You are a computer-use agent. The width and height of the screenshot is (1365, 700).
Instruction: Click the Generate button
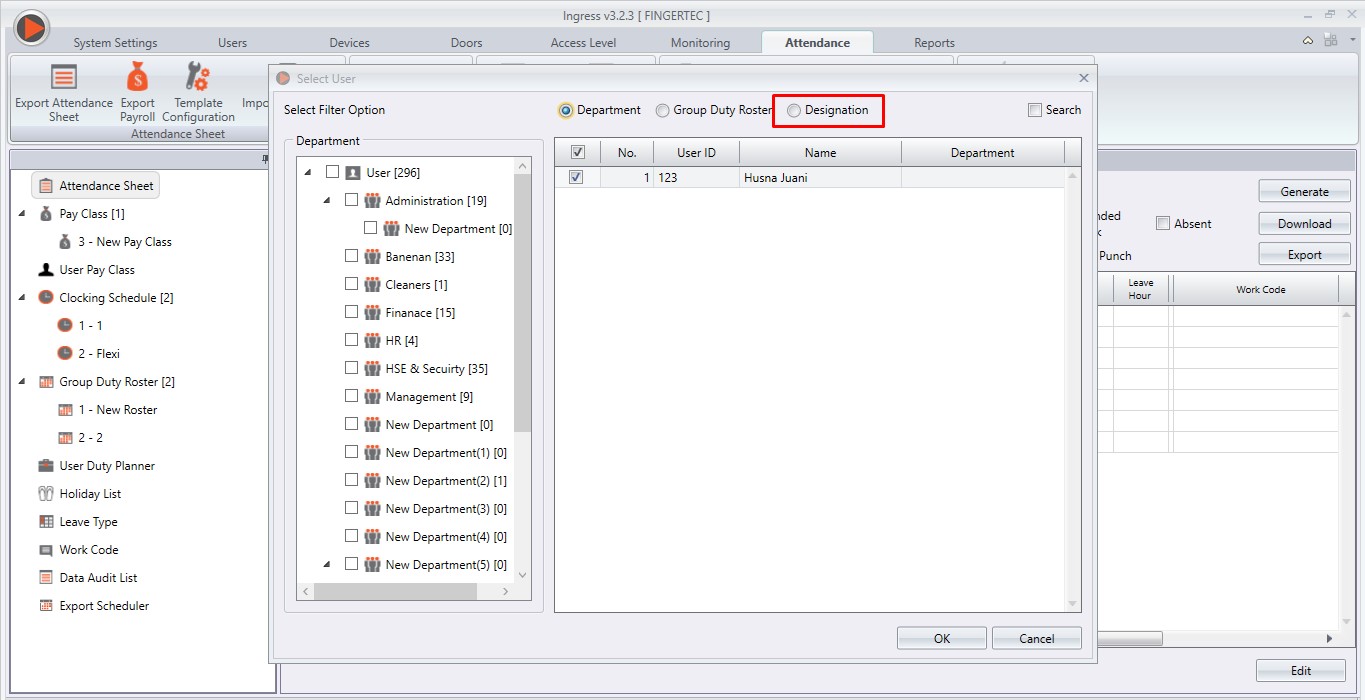click(1305, 191)
